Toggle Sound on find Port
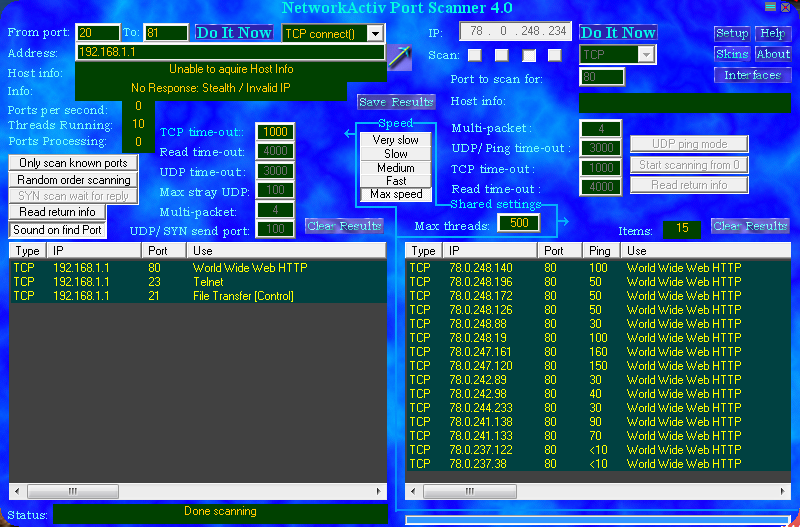The height and width of the screenshot is (527, 800). click(57, 230)
